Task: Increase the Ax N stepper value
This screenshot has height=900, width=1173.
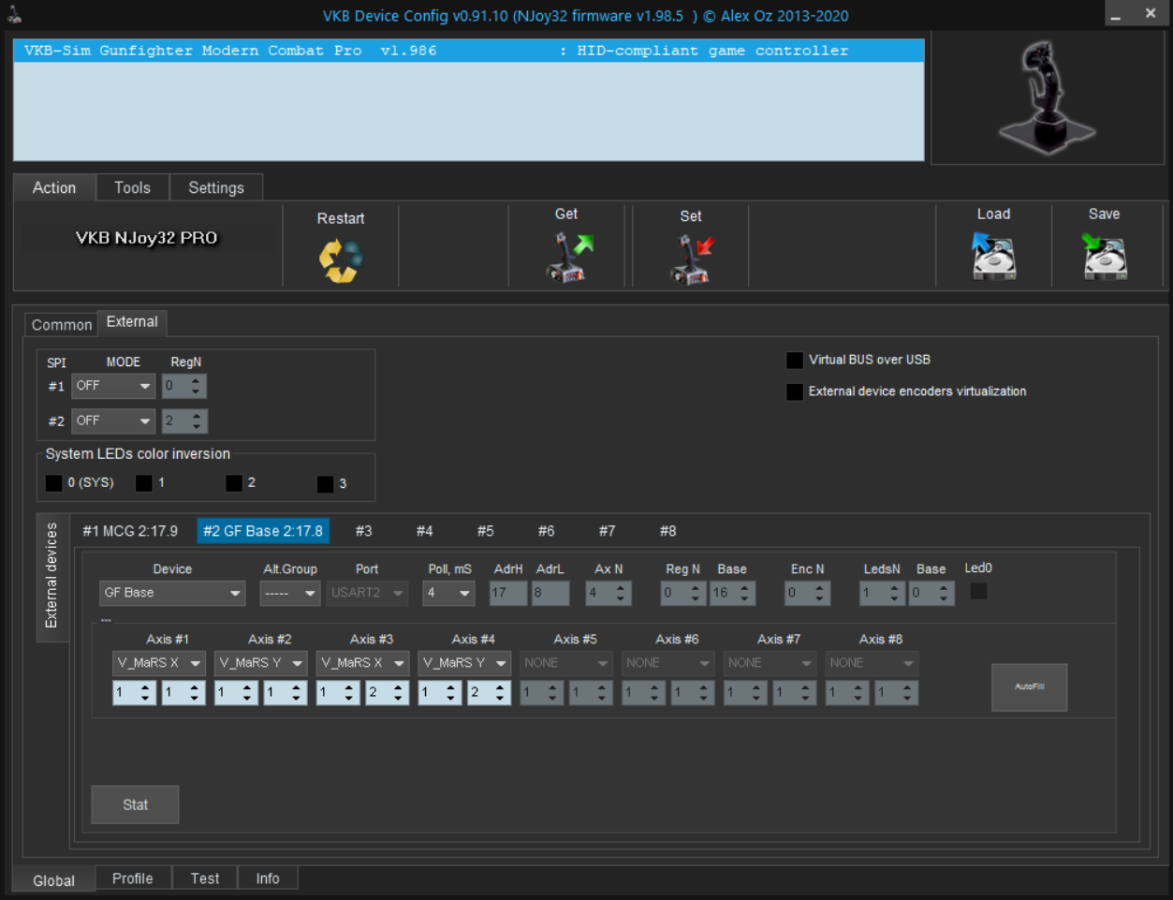Action: (622, 588)
